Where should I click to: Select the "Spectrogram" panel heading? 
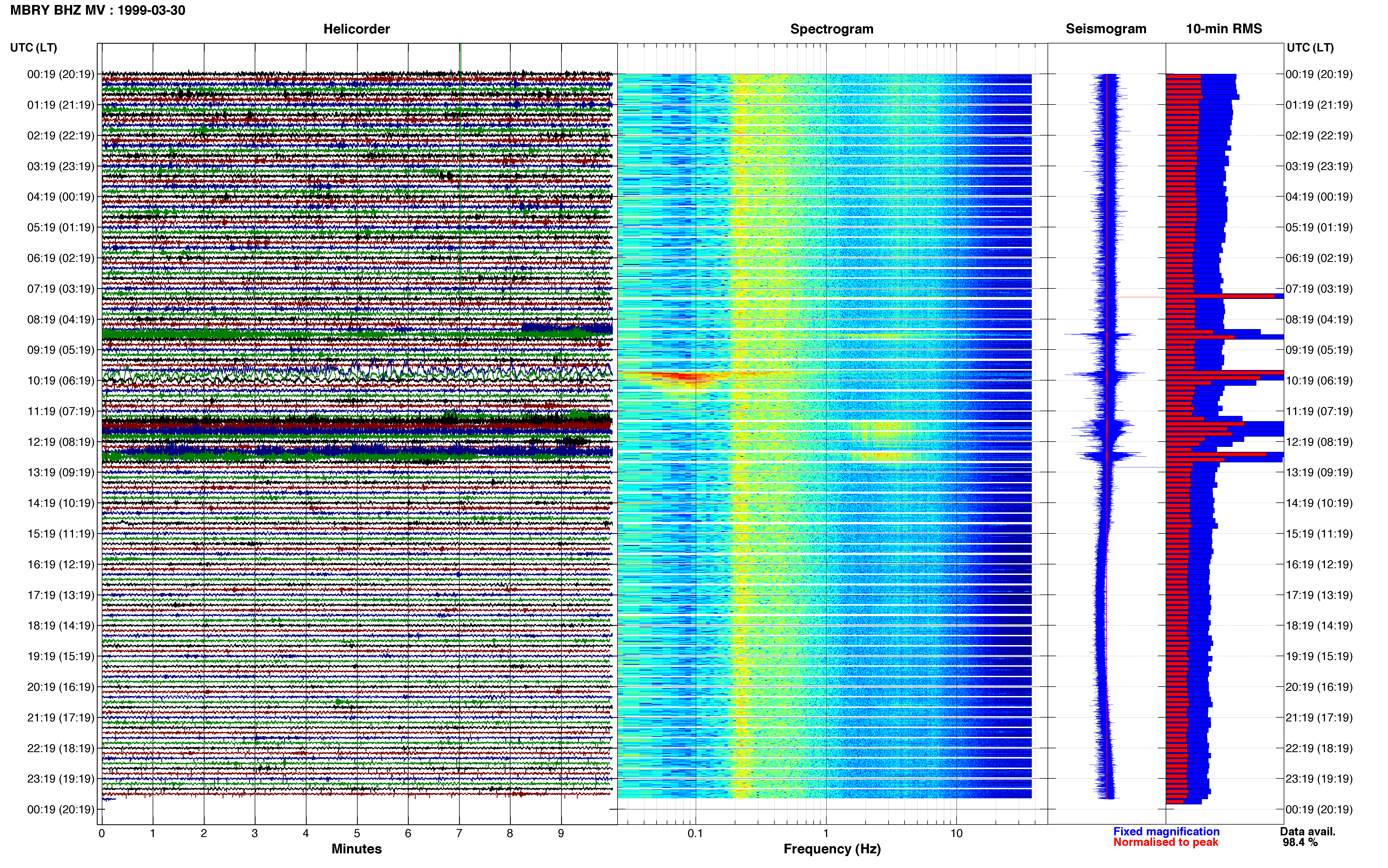[x=832, y=29]
